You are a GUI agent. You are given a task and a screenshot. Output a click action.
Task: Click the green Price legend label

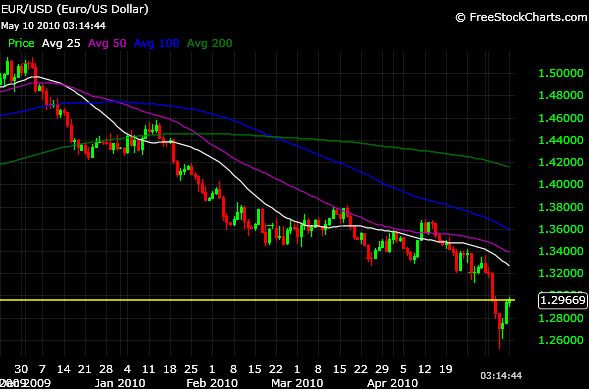(x=21, y=44)
